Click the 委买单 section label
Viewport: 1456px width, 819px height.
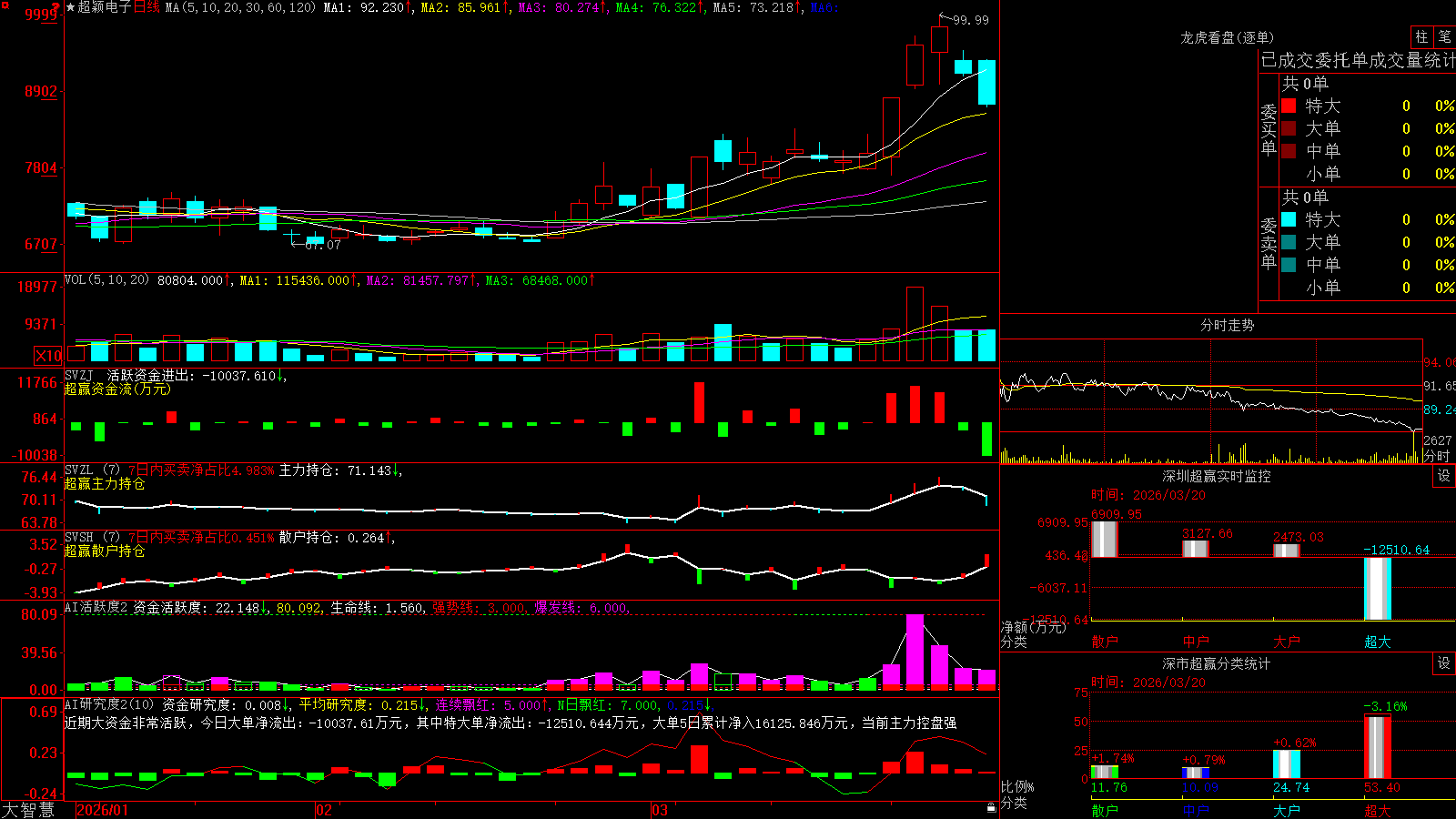pos(1269,129)
